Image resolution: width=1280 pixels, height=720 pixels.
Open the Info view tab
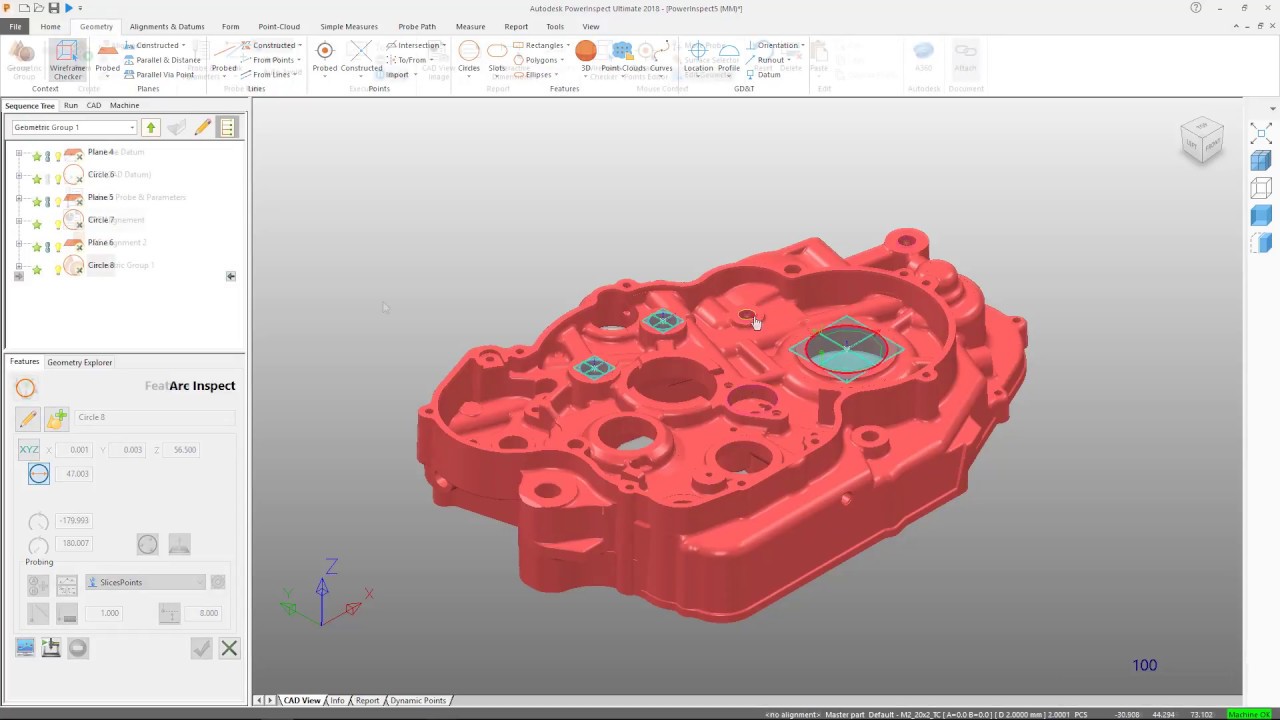coord(337,700)
